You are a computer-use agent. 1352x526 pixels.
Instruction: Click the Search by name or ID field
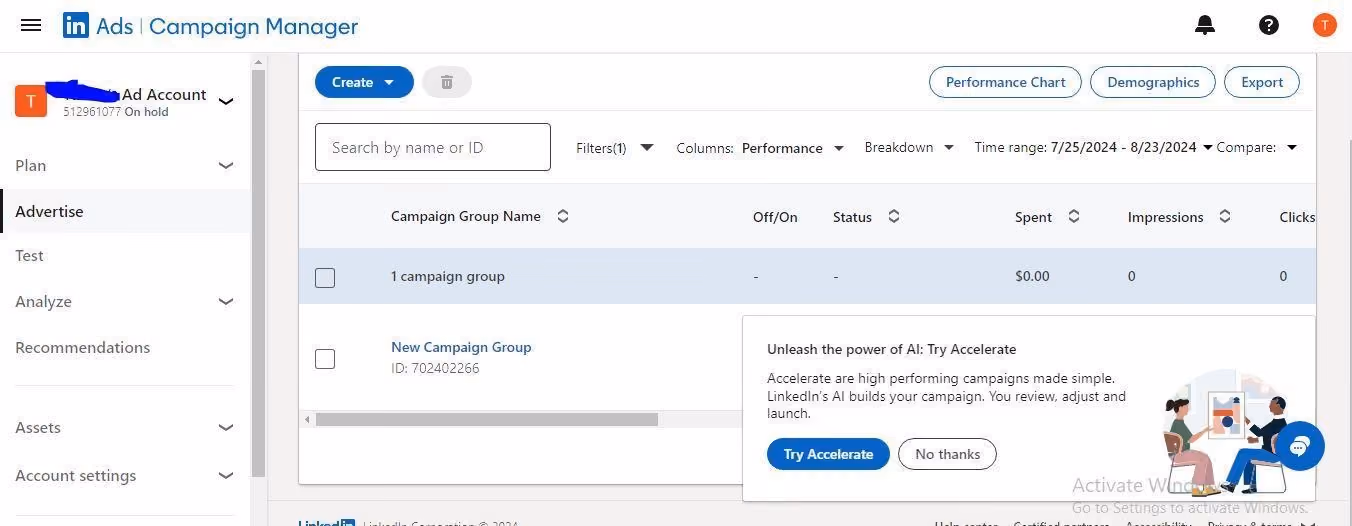pos(433,147)
